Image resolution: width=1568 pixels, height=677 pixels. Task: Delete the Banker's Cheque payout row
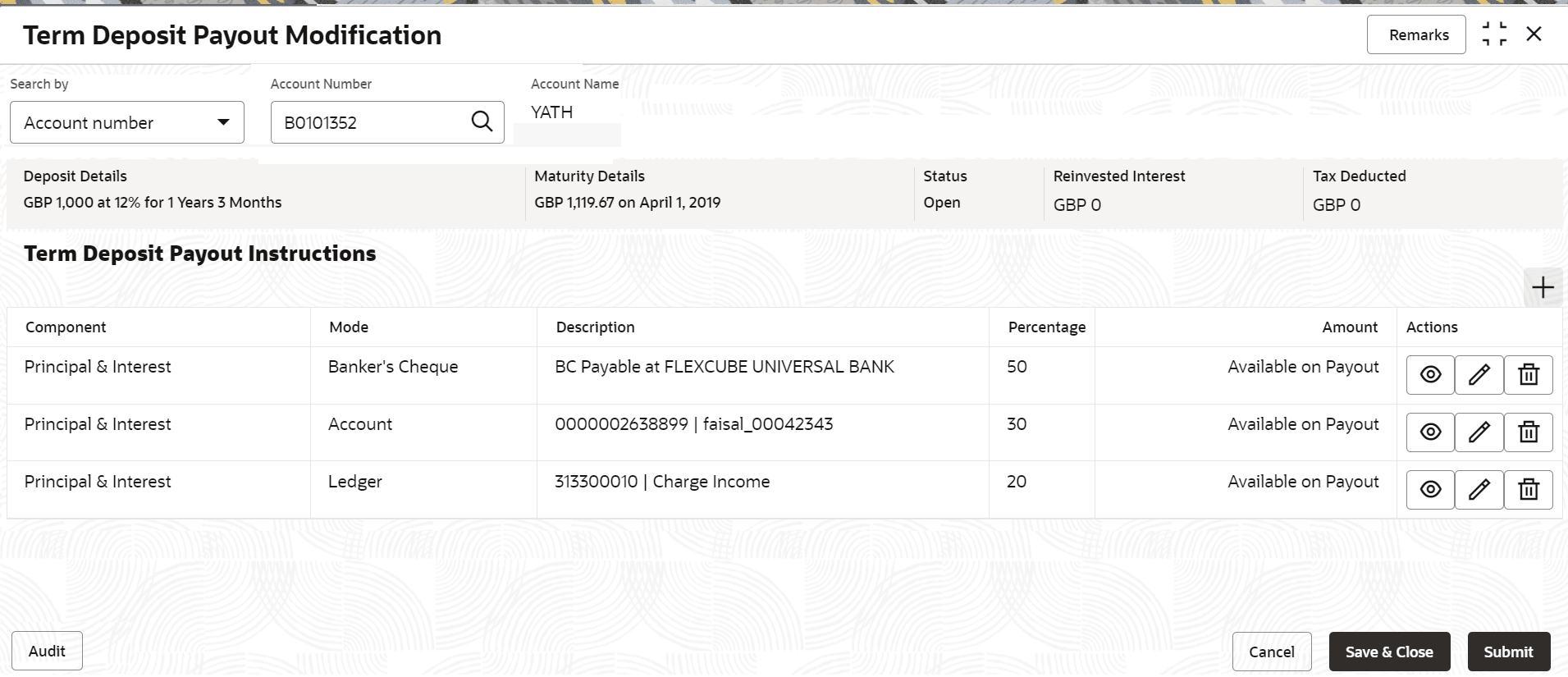point(1529,375)
